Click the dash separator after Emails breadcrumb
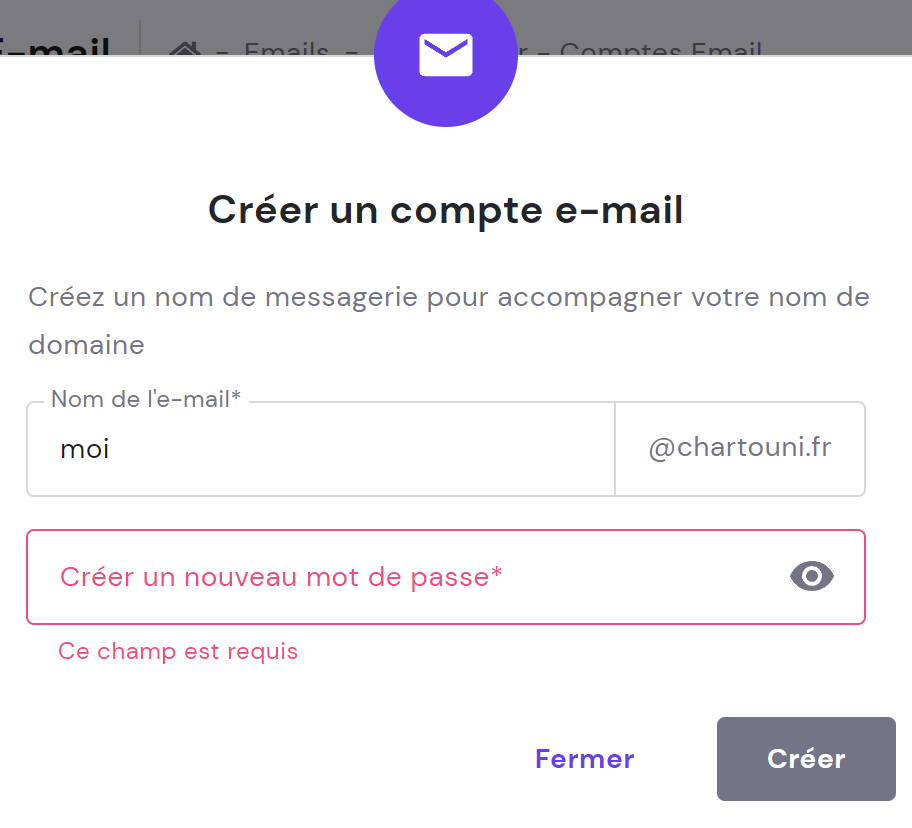 (x=349, y=50)
